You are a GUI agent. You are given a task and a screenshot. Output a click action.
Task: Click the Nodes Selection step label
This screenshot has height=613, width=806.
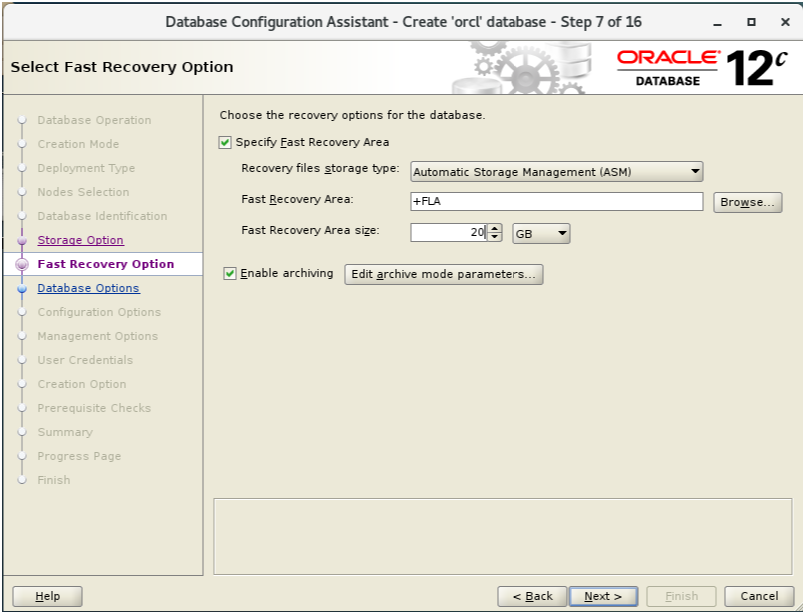point(83,192)
